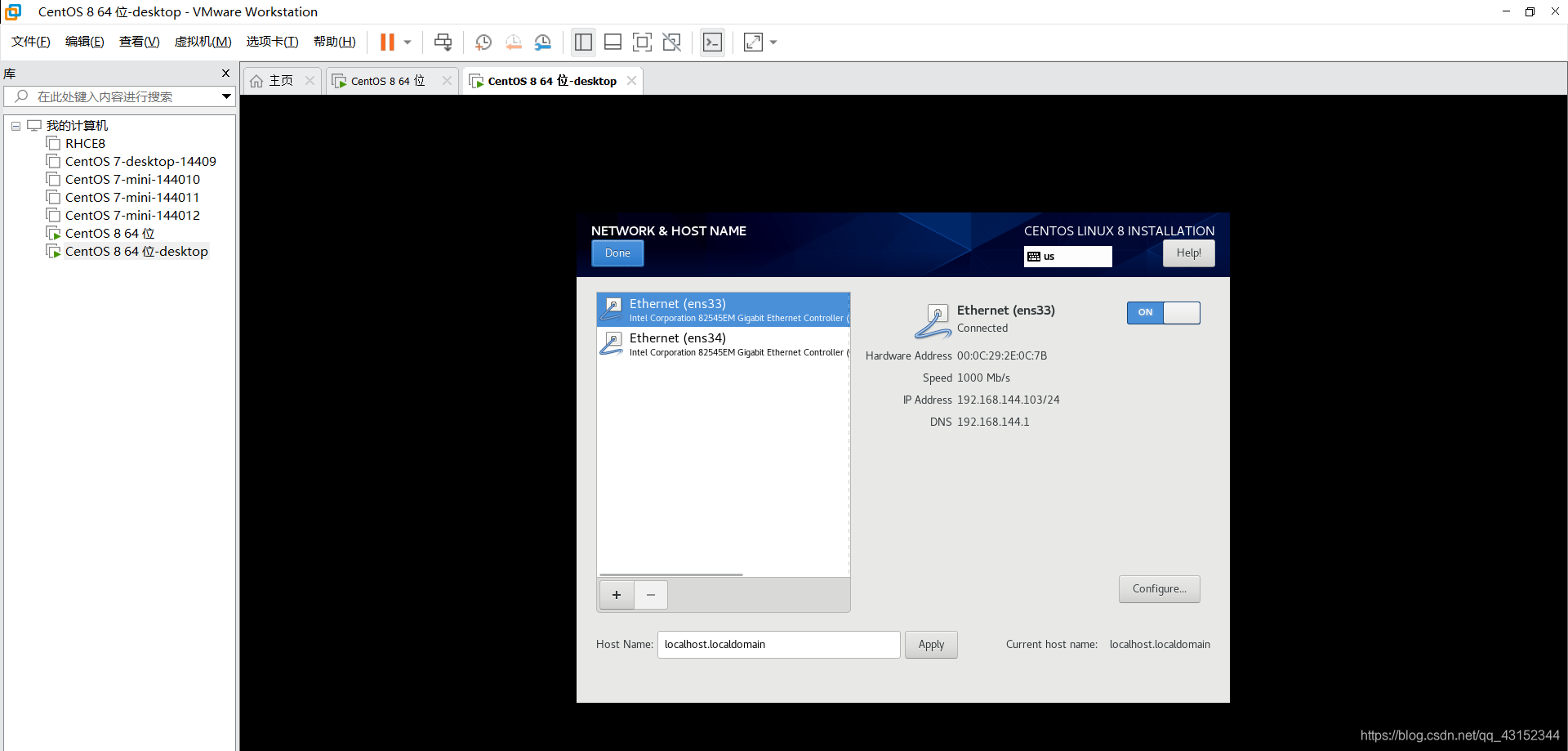Open Configure for ens33
The width and height of the screenshot is (1568, 751).
[x=1159, y=589]
